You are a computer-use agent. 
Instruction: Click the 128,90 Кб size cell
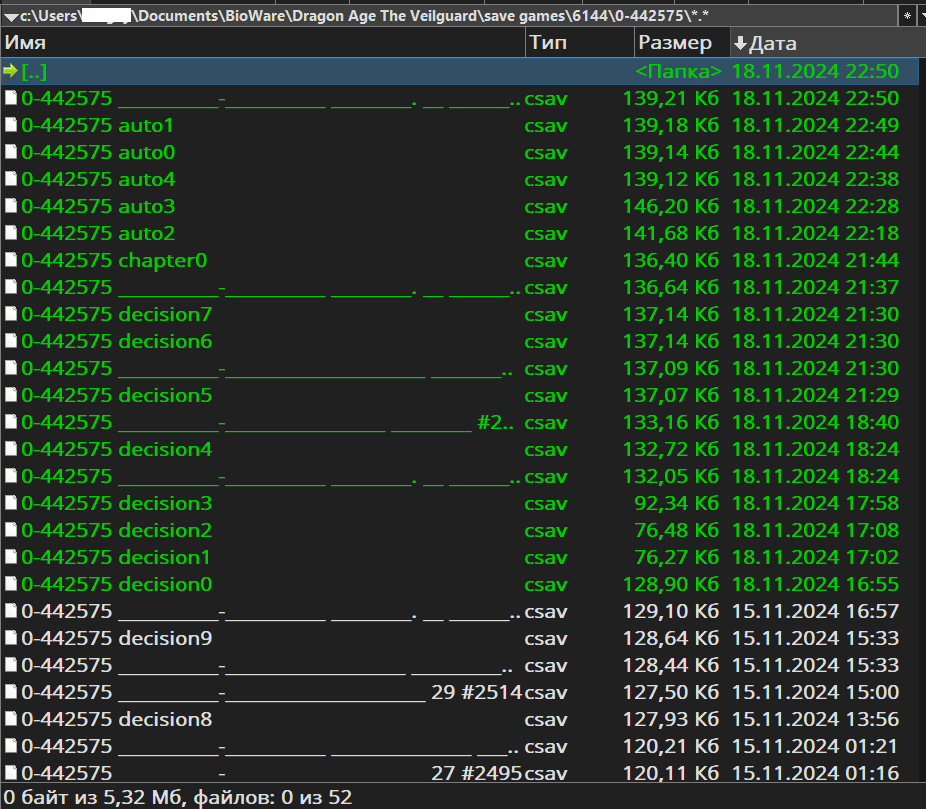(671, 584)
